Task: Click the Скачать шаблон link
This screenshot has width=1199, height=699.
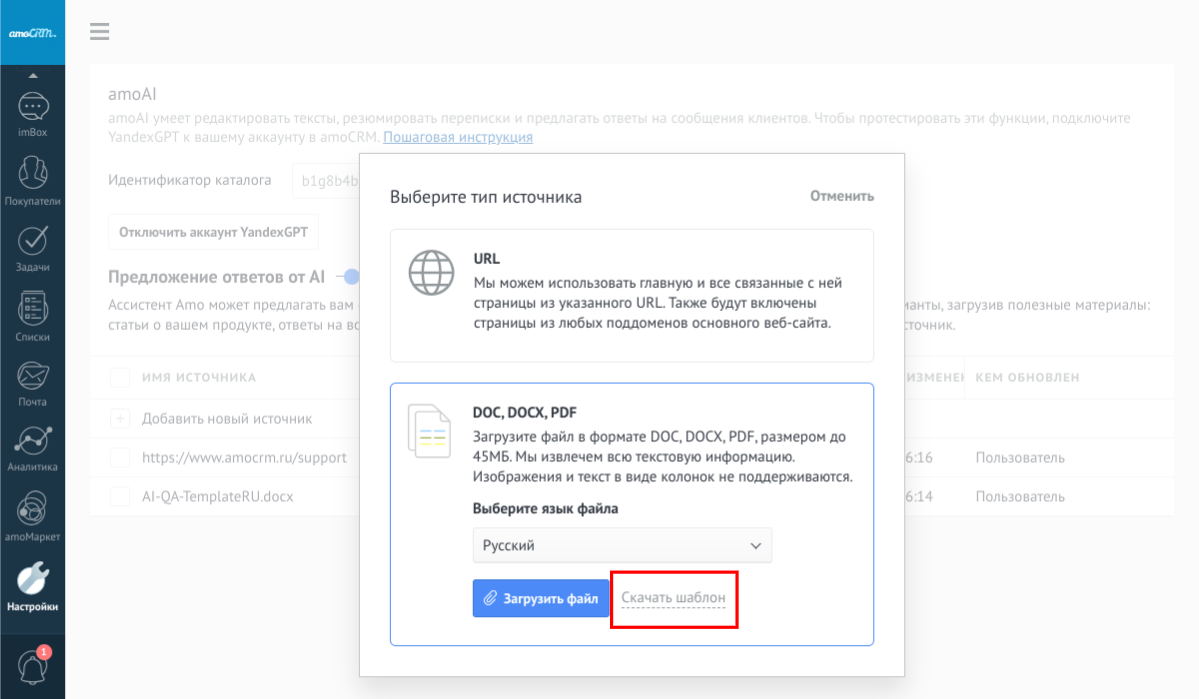Action: (673, 598)
